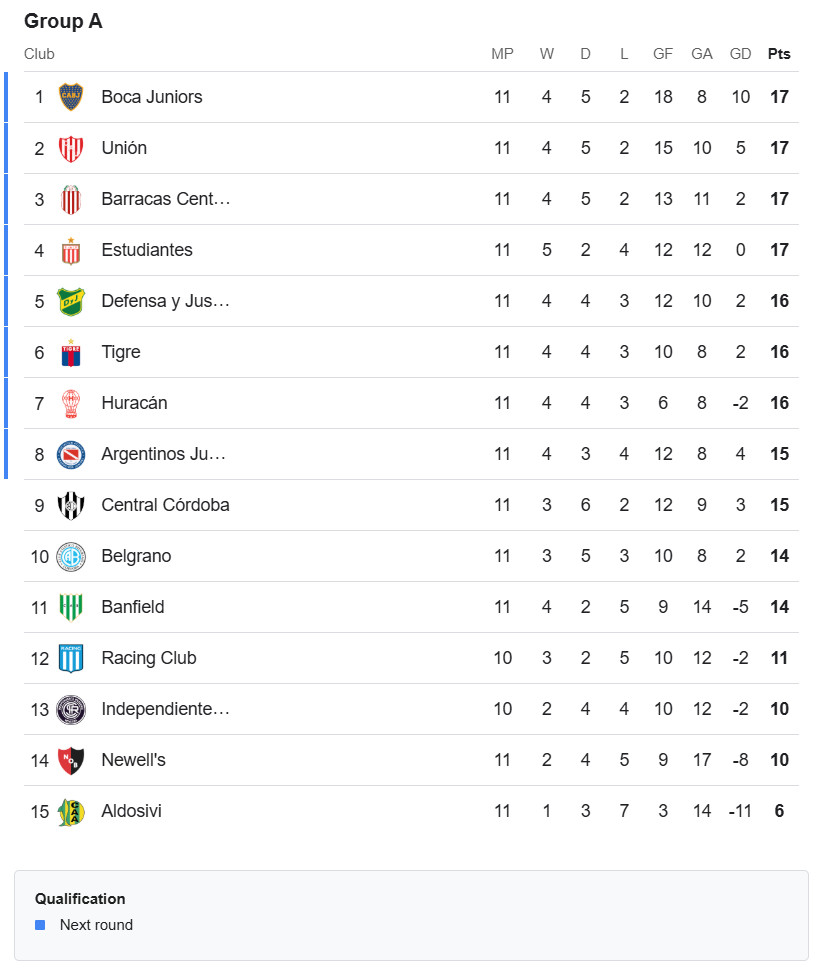Click the Huracán balloon crest icon
817x979 pixels.
click(70, 403)
